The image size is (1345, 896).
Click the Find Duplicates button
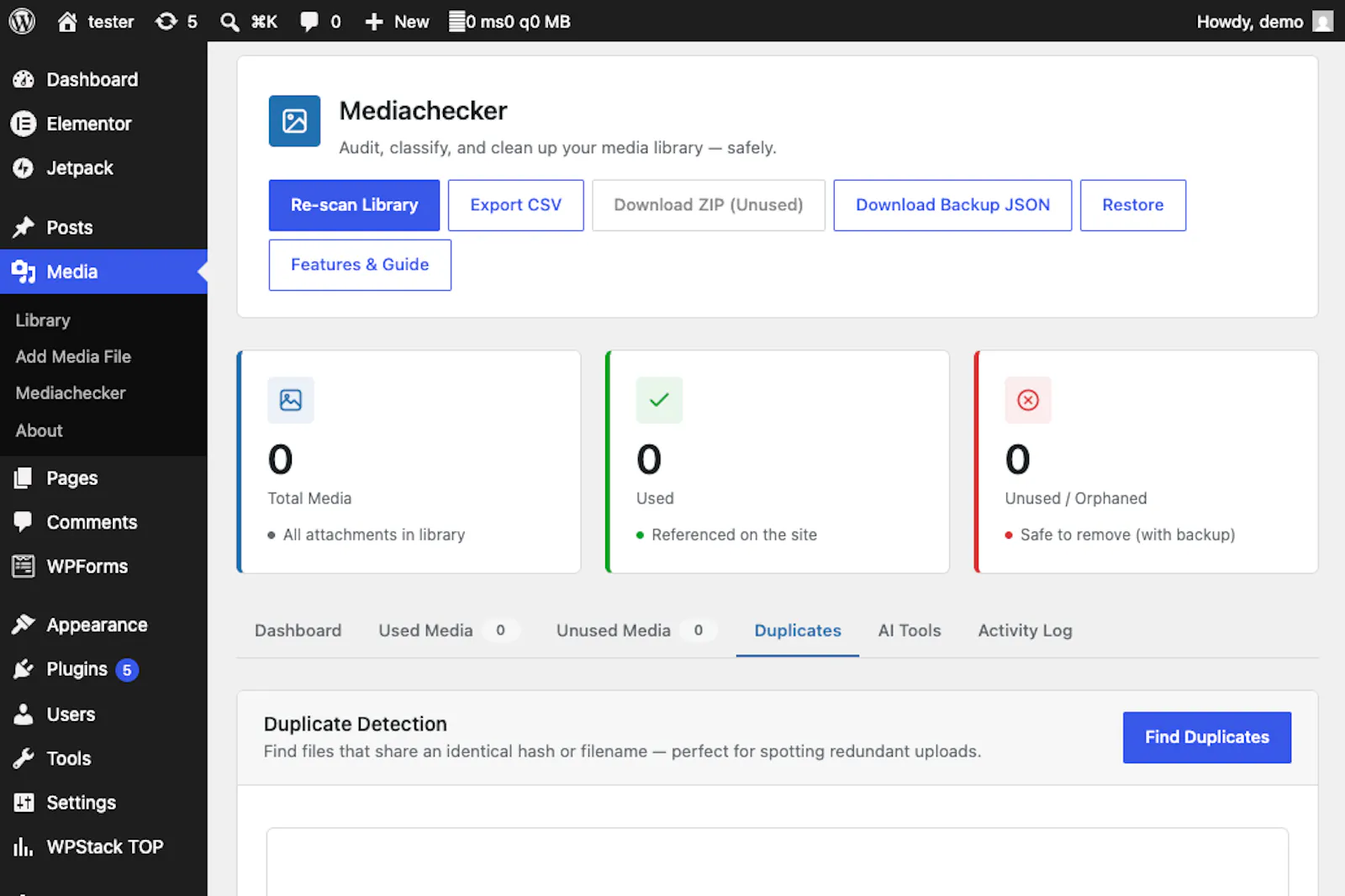pyautogui.click(x=1206, y=737)
